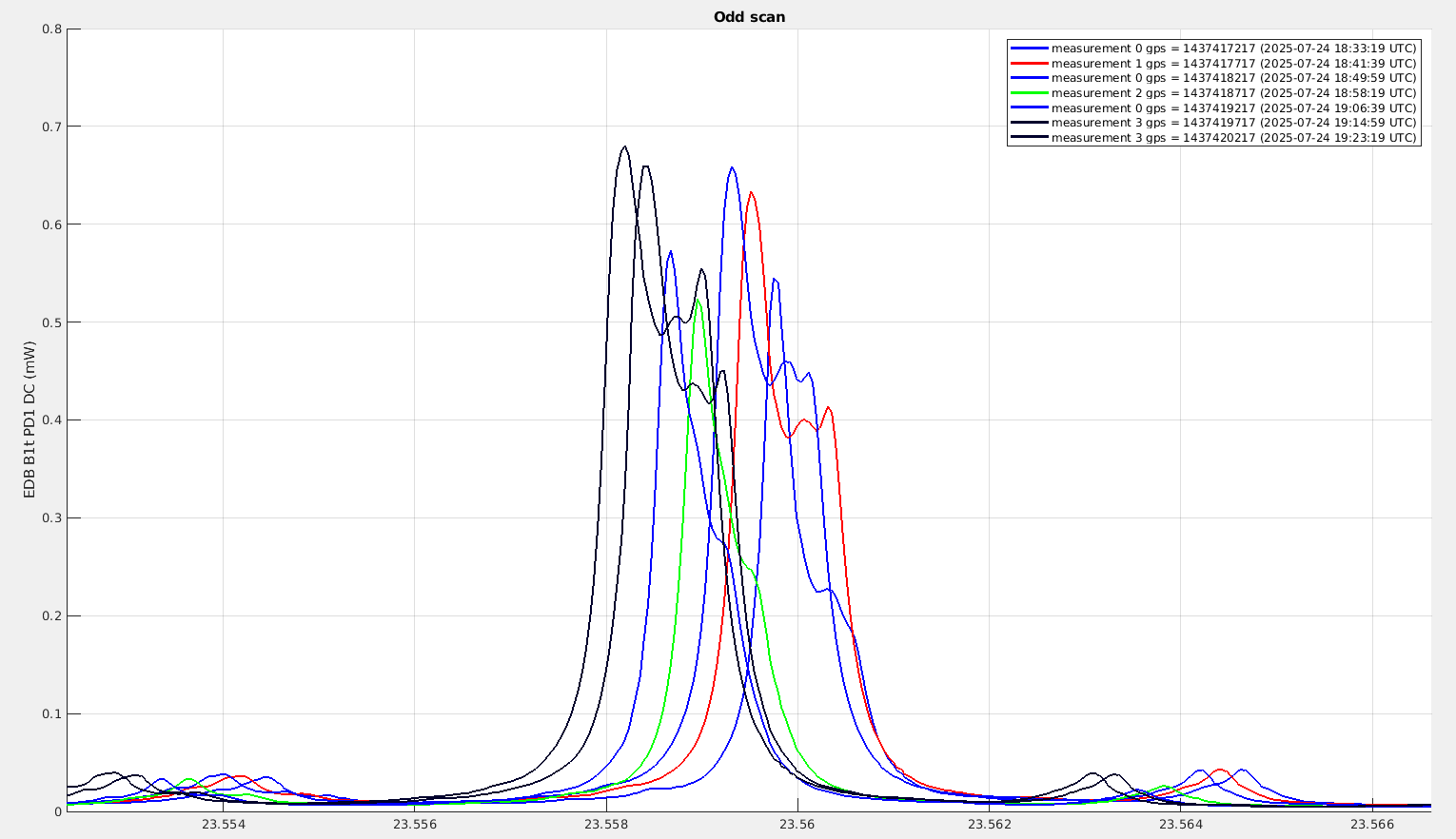
Task: Click y-axis tick label 0.5
Action: coord(52,322)
